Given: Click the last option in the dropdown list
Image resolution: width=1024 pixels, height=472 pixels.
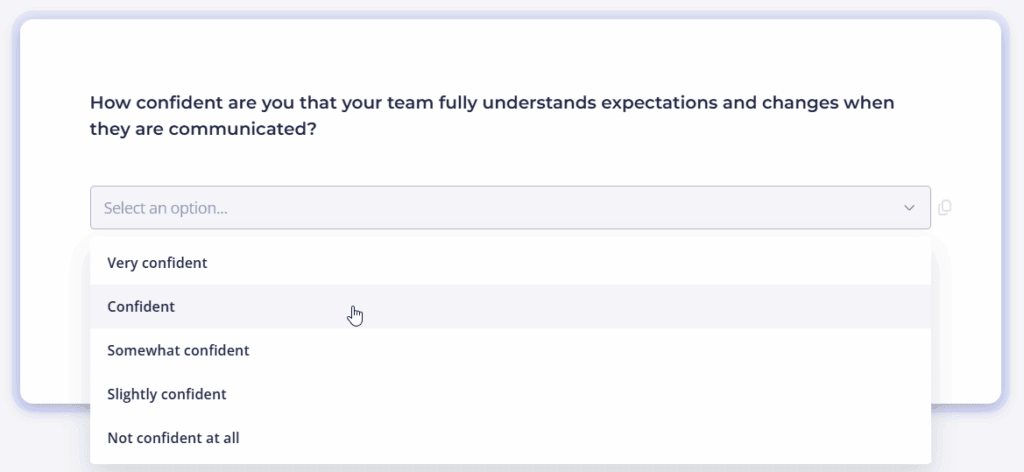Looking at the screenshot, I should [173, 438].
